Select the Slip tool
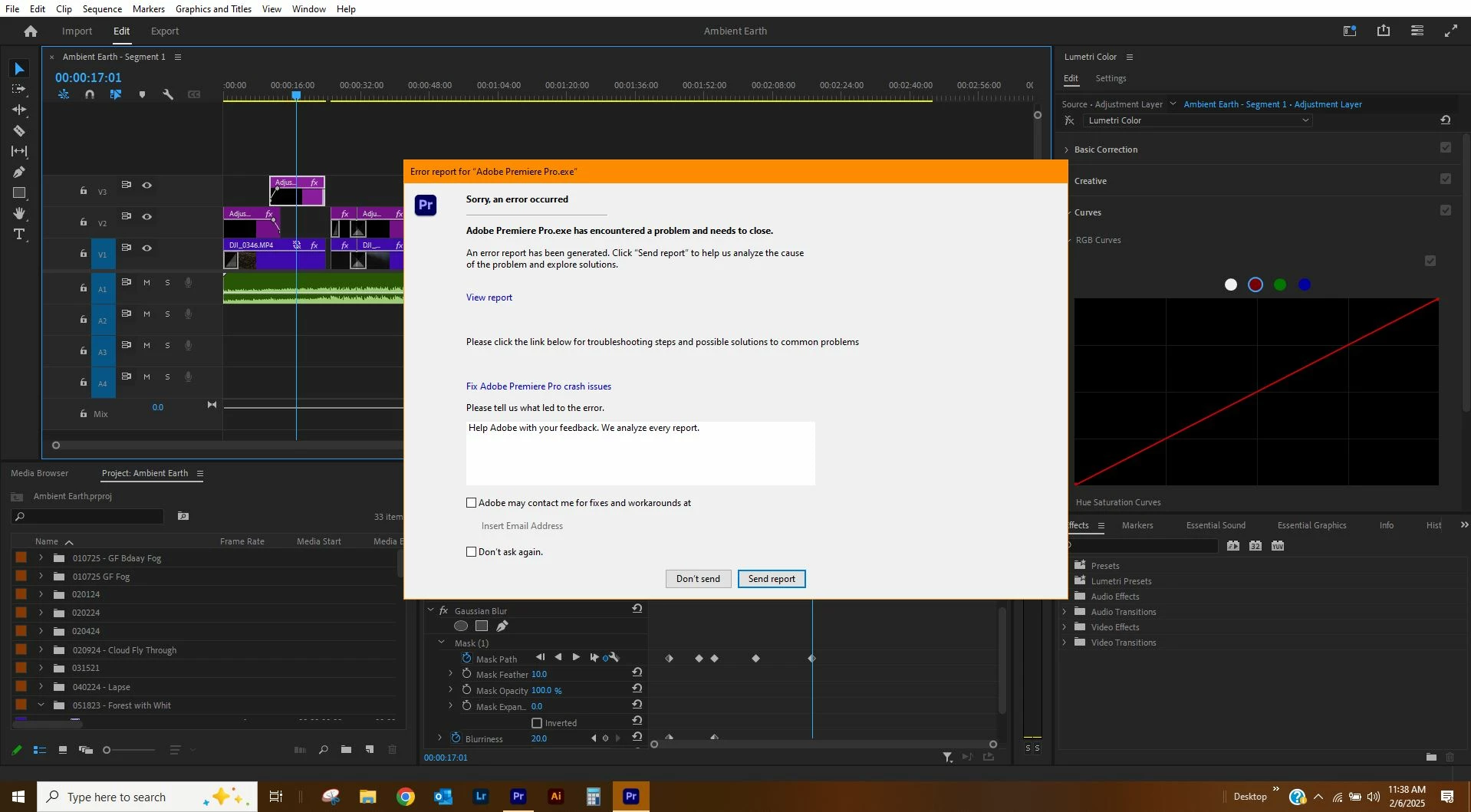This screenshot has height=812, width=1471. point(19,151)
